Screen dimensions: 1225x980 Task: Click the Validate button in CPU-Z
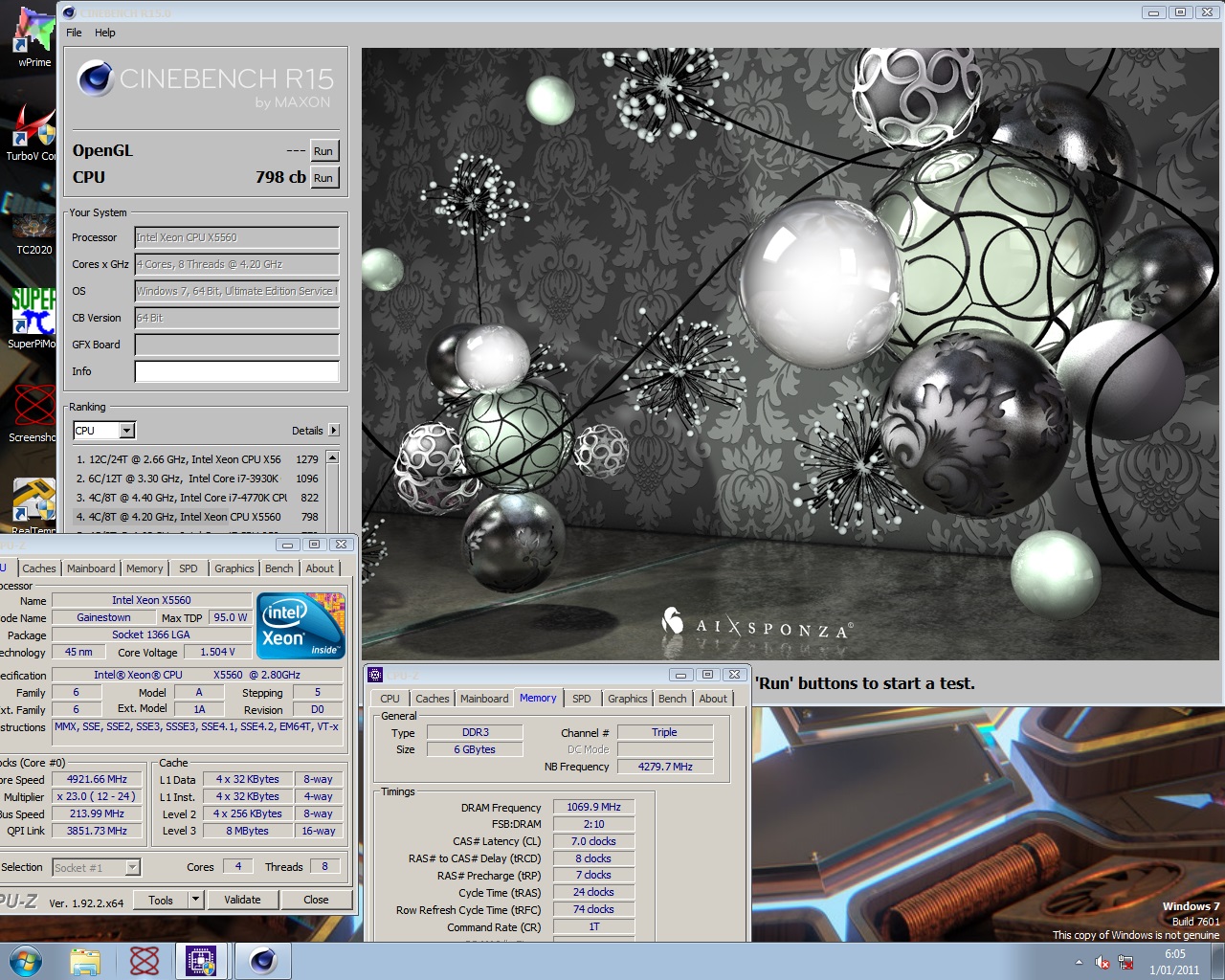click(242, 900)
